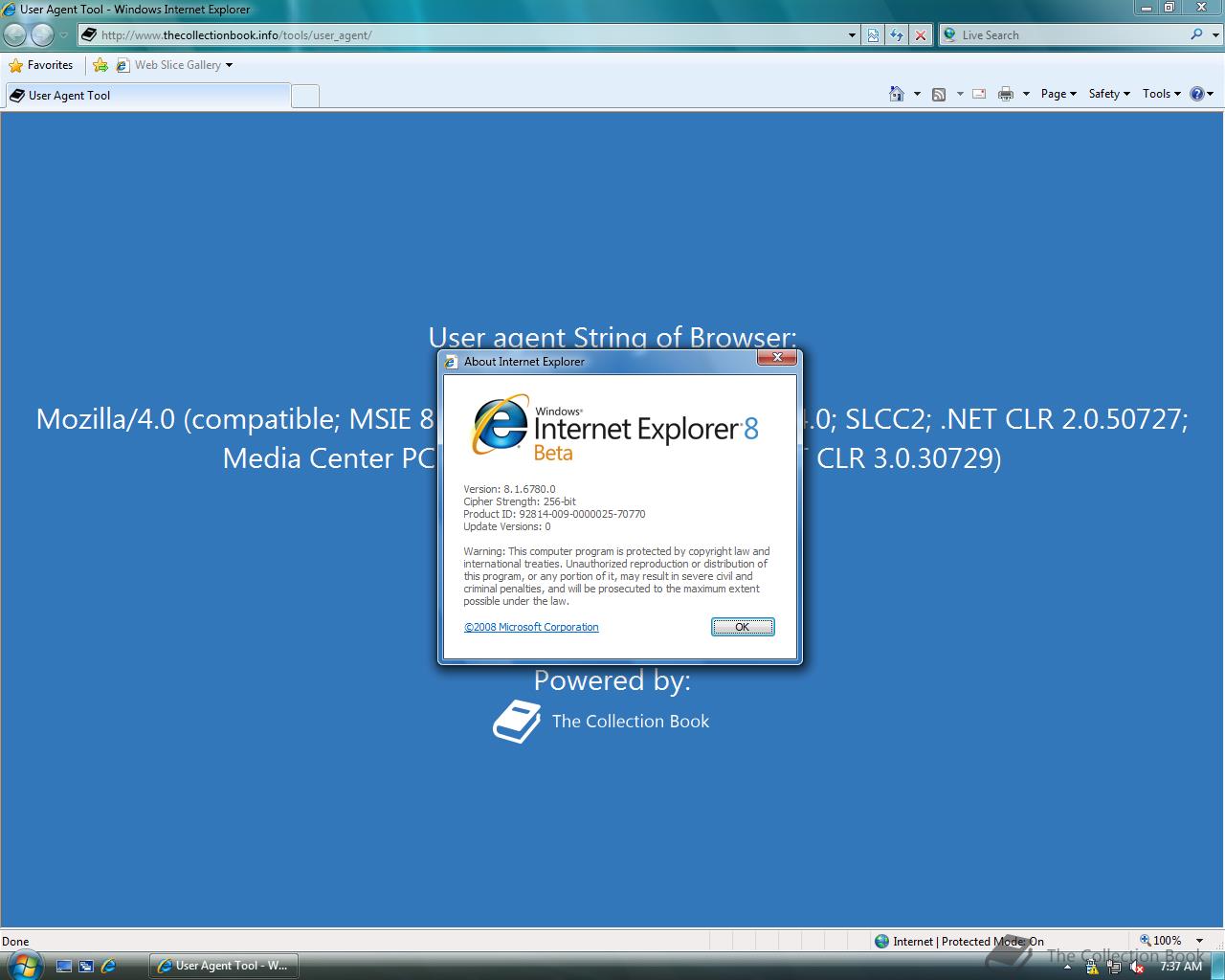
Task: Click the warning device tray icon
Action: (1093, 967)
